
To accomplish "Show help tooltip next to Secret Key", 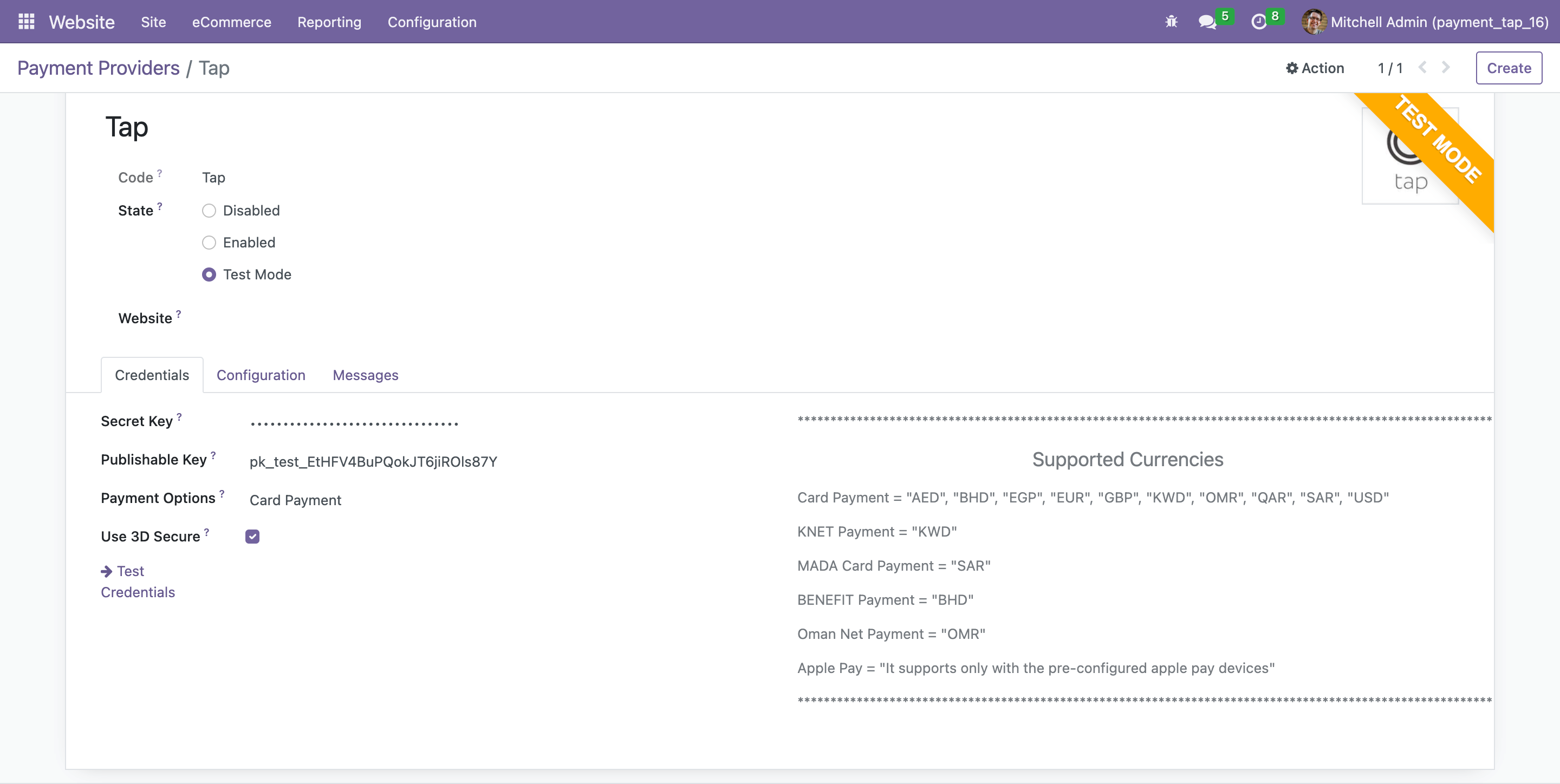I will [x=179, y=416].
